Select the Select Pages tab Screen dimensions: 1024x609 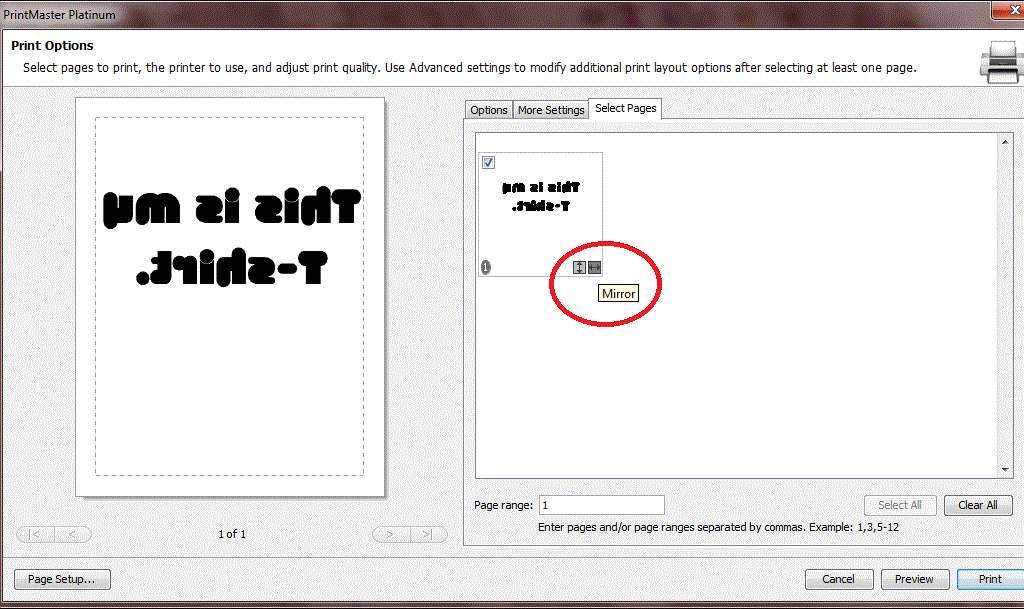pyautogui.click(x=625, y=108)
